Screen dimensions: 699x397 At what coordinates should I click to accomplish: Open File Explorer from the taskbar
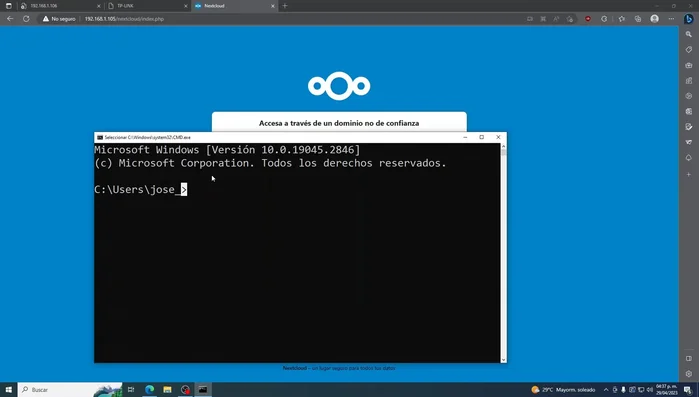pos(167,389)
